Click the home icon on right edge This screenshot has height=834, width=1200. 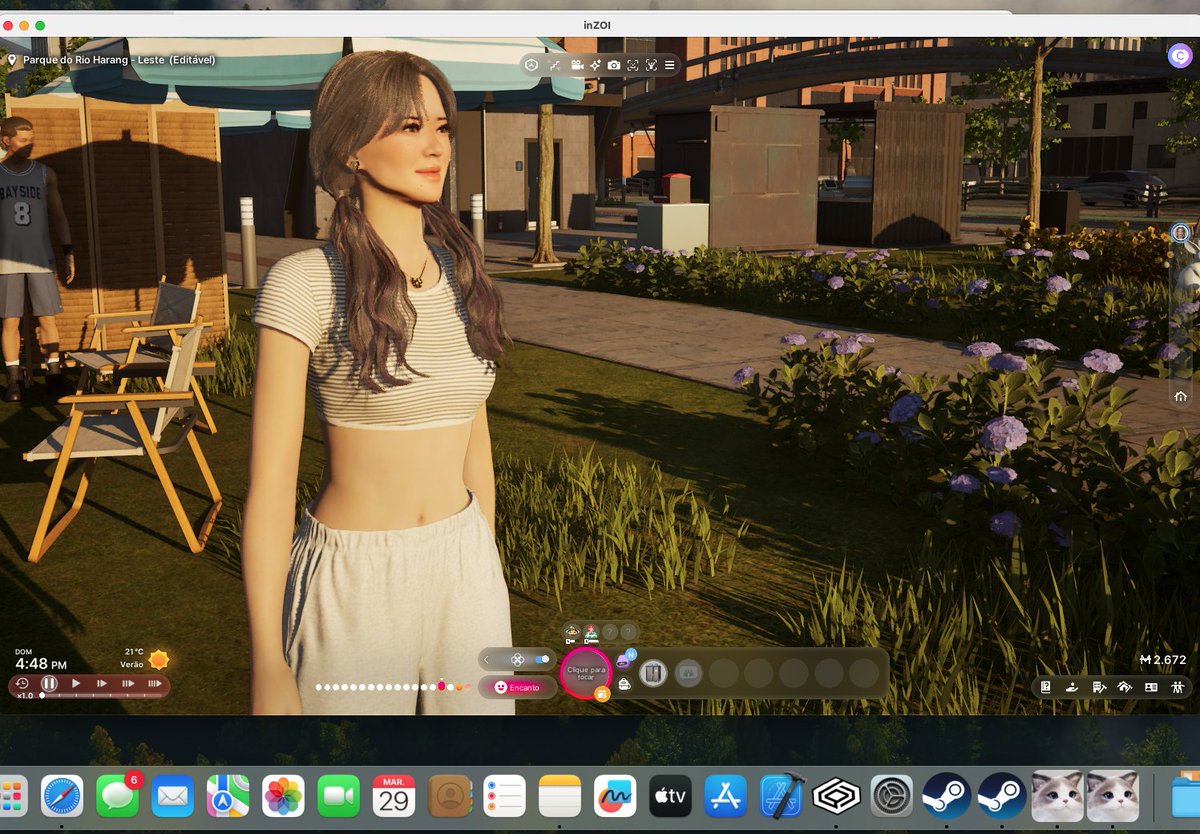[1181, 396]
